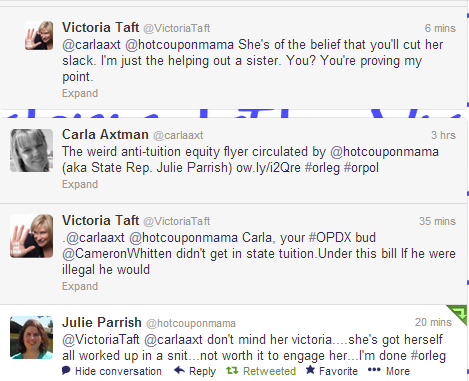Screen dimensions: 469x381
Task: Click Hide conversation speech bubble icon
Action: [x=66, y=370]
